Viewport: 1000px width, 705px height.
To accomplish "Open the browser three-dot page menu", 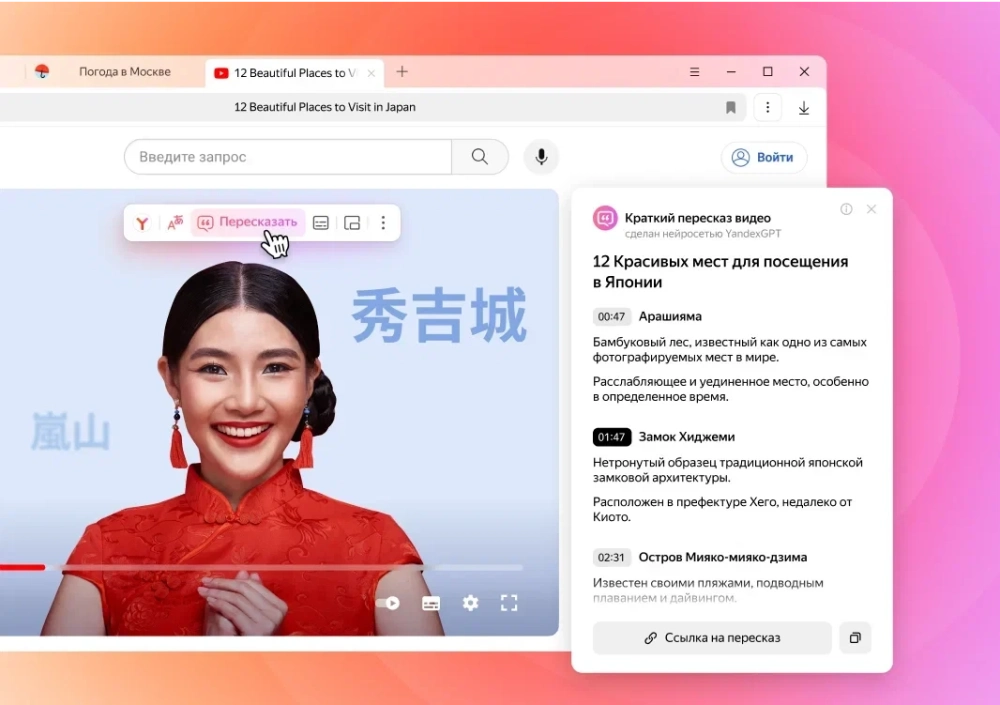I will point(767,107).
